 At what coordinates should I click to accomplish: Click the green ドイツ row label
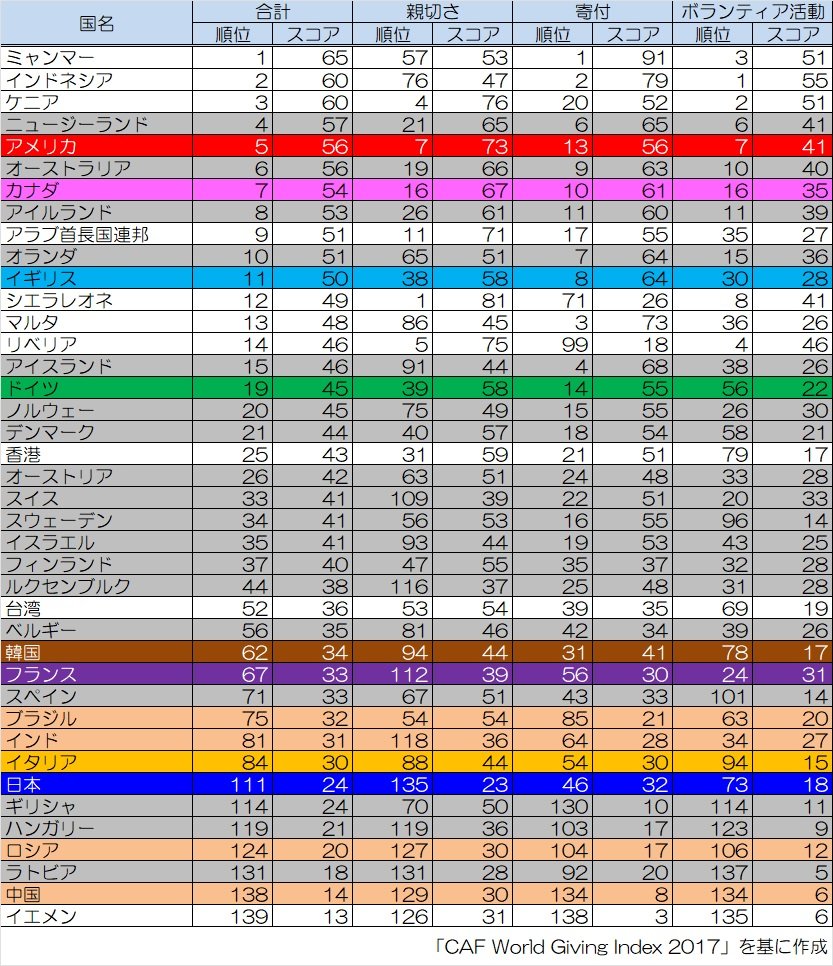coord(96,389)
